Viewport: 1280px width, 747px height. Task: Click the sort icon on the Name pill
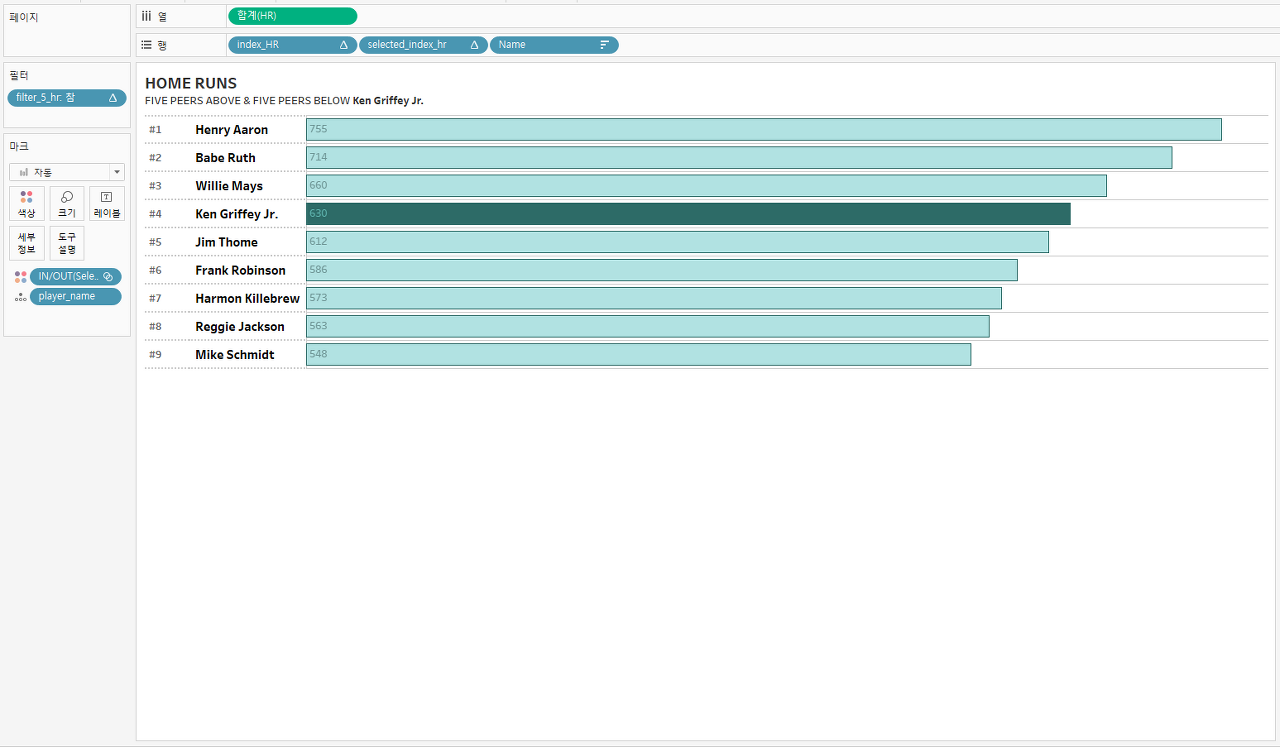604,45
